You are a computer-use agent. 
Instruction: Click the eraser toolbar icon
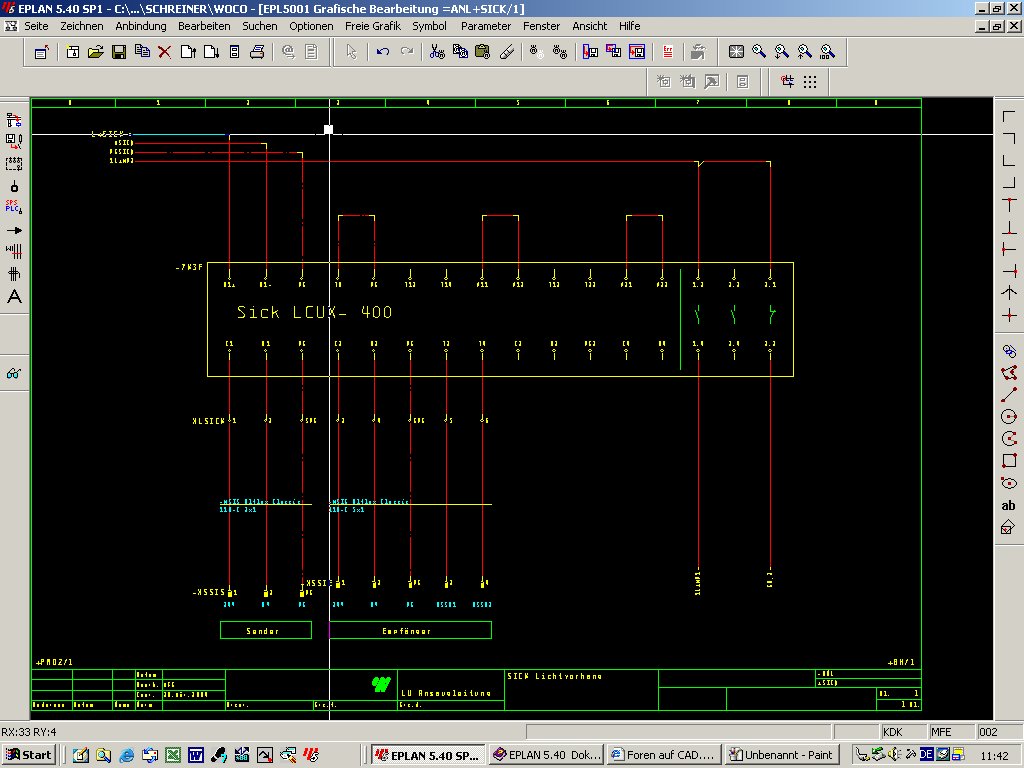click(507, 52)
